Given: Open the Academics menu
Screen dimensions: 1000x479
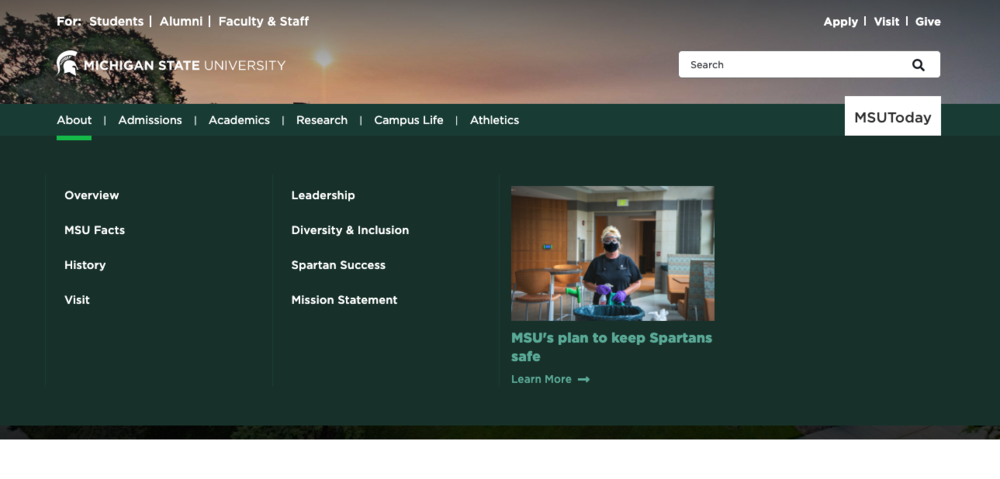Looking at the screenshot, I should click(x=239, y=120).
